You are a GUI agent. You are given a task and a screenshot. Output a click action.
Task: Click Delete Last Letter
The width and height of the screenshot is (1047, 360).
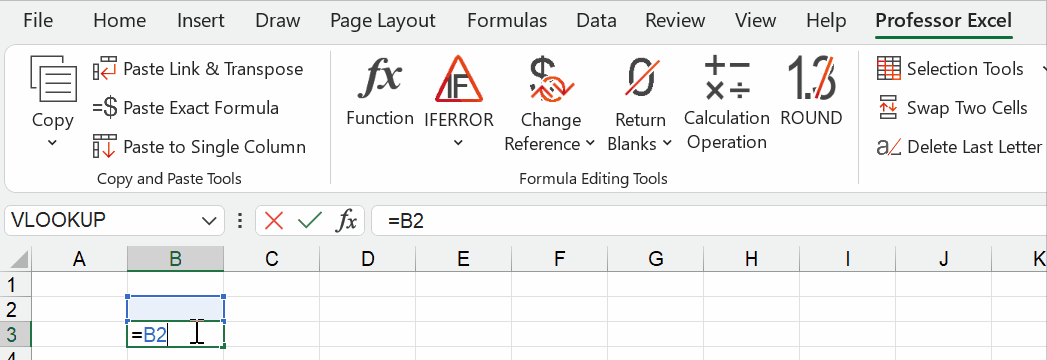959,146
